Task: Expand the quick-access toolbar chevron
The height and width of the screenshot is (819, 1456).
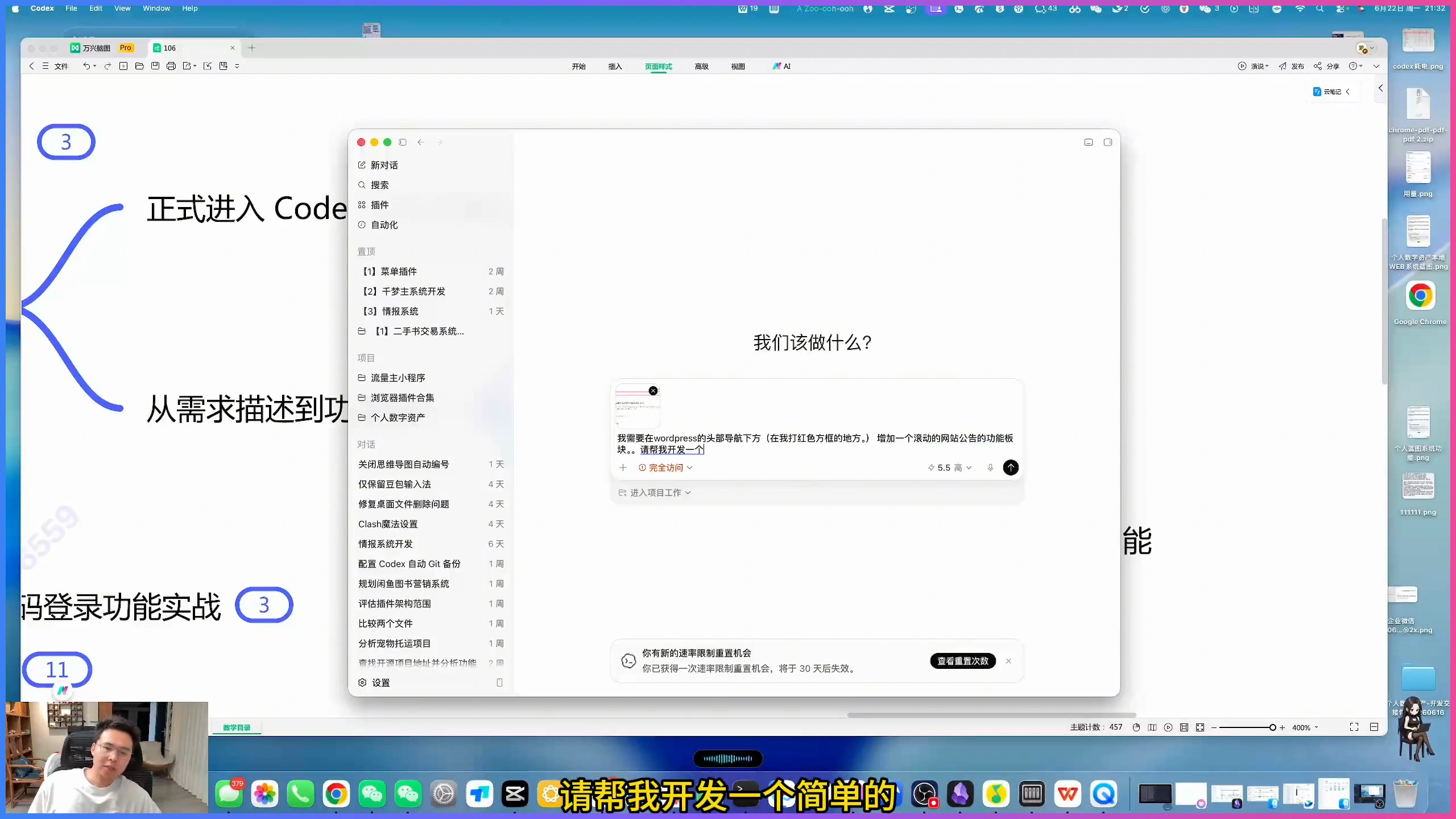Action: pyautogui.click(x=237, y=66)
